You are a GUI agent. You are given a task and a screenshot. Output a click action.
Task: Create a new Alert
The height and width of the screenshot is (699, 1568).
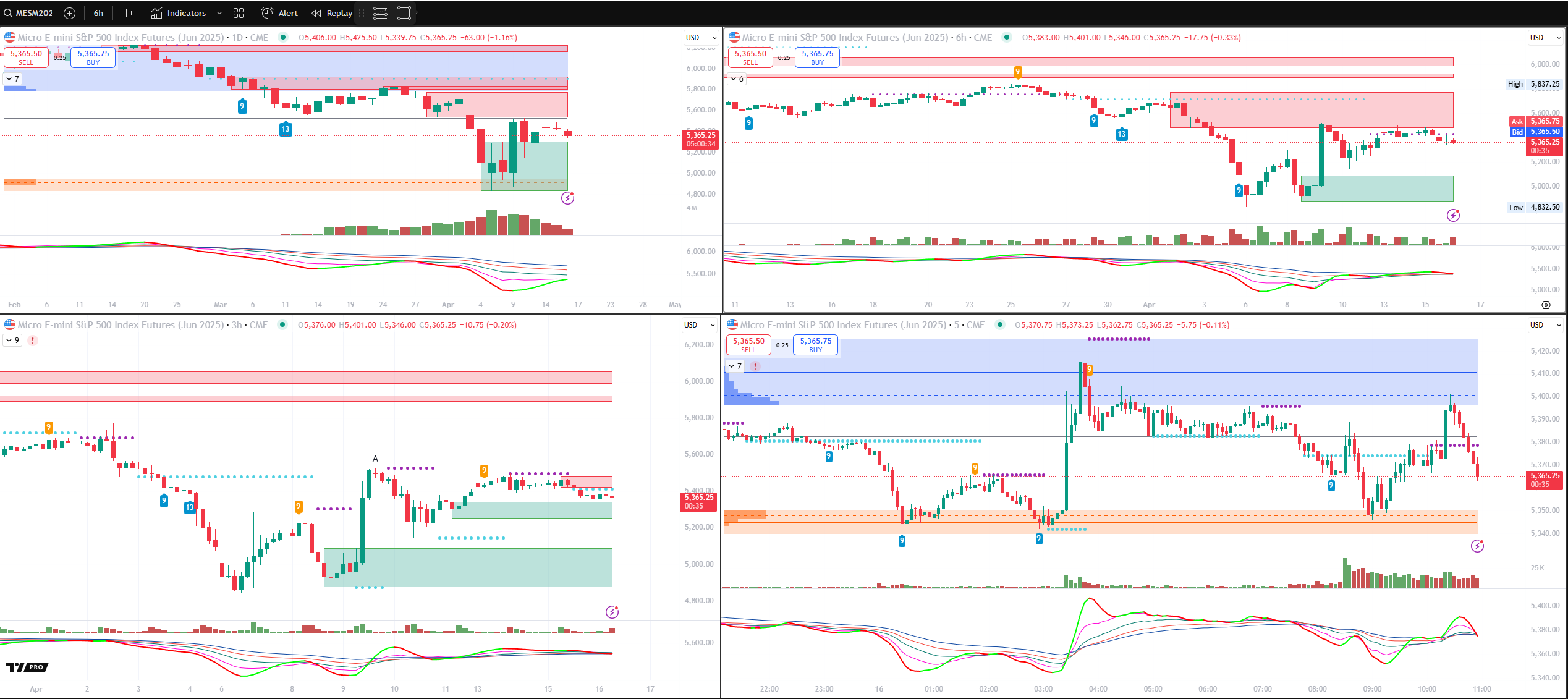click(x=279, y=13)
